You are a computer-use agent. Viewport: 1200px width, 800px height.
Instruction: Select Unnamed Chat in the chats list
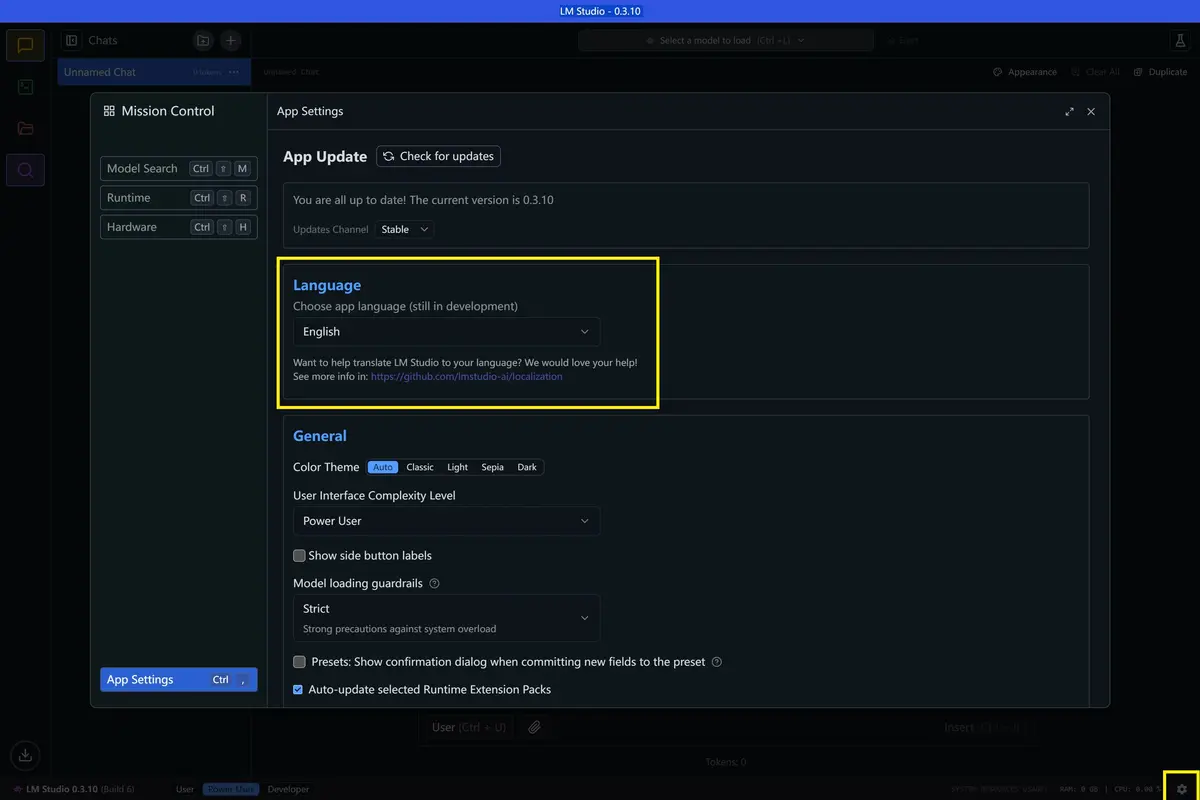[x=153, y=72]
